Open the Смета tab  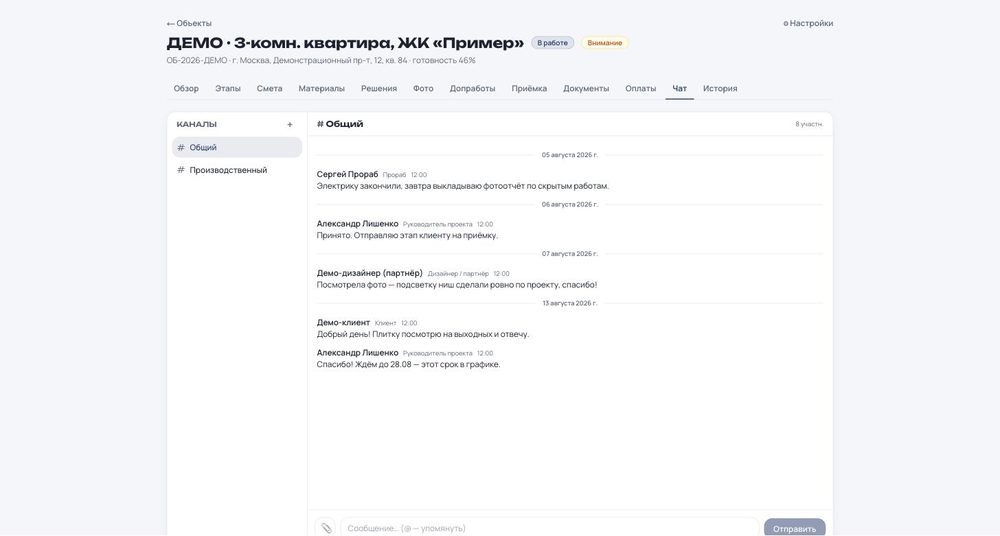(270, 89)
